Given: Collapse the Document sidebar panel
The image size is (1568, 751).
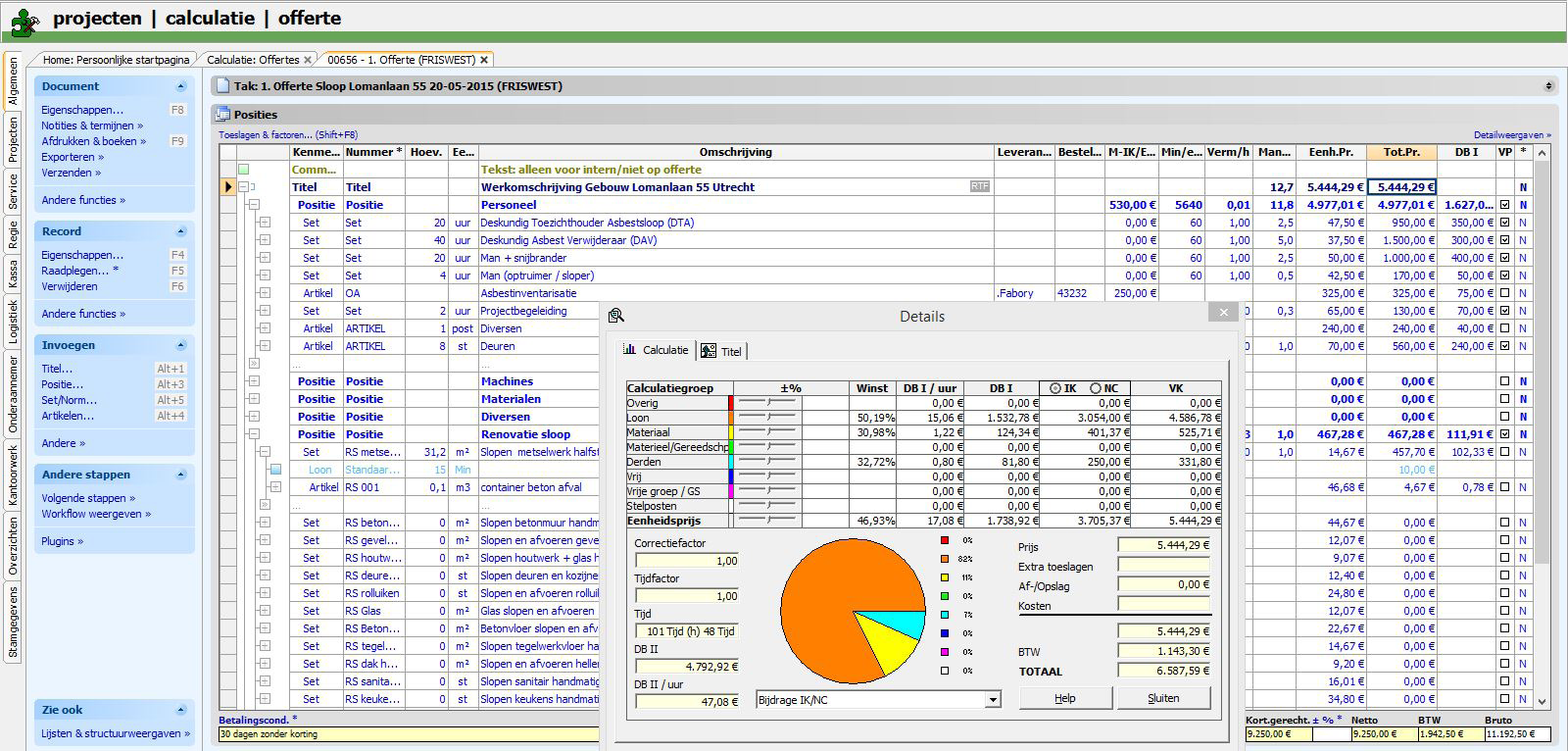Looking at the screenshot, I should click(180, 86).
